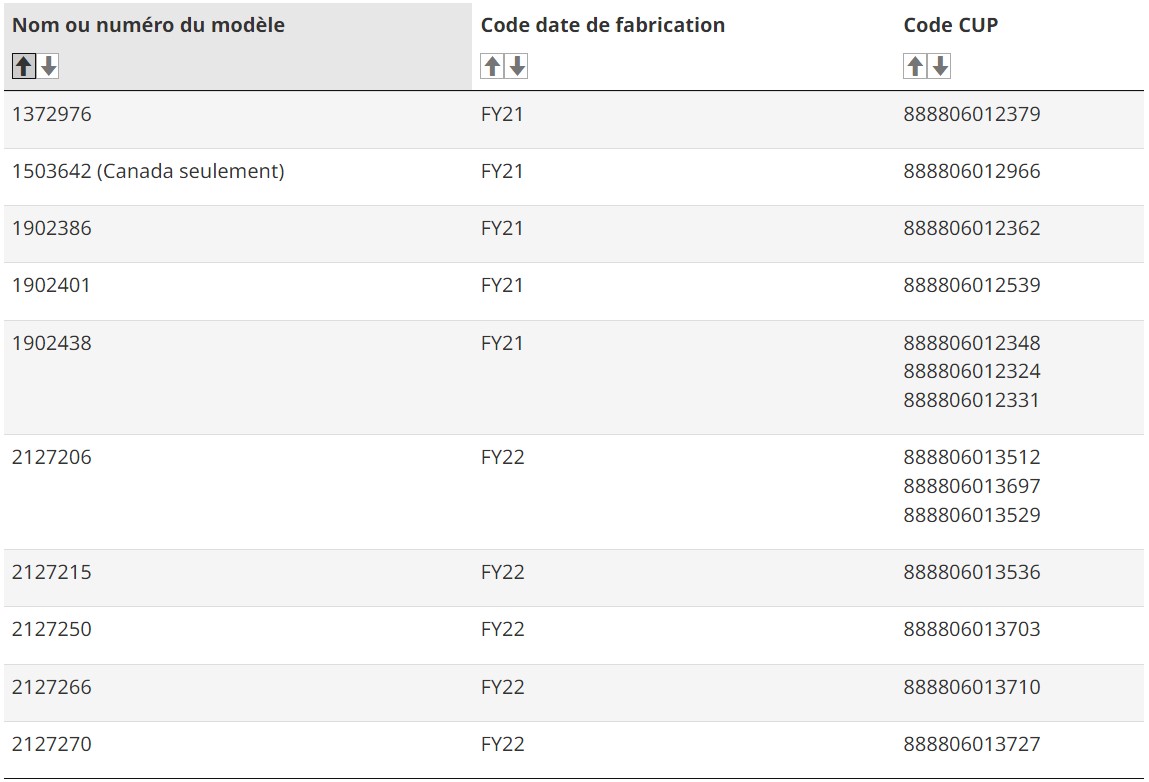Select UPC code 888806013697

click(972, 486)
